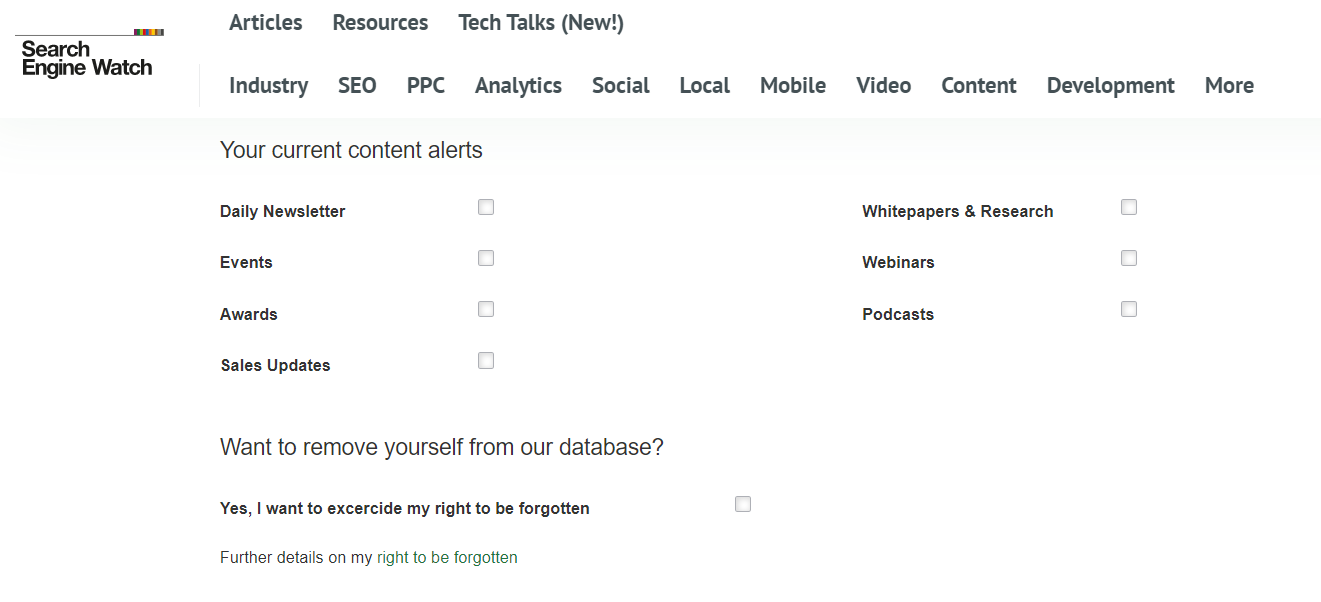
Task: Open the Articles menu
Action: [266, 22]
